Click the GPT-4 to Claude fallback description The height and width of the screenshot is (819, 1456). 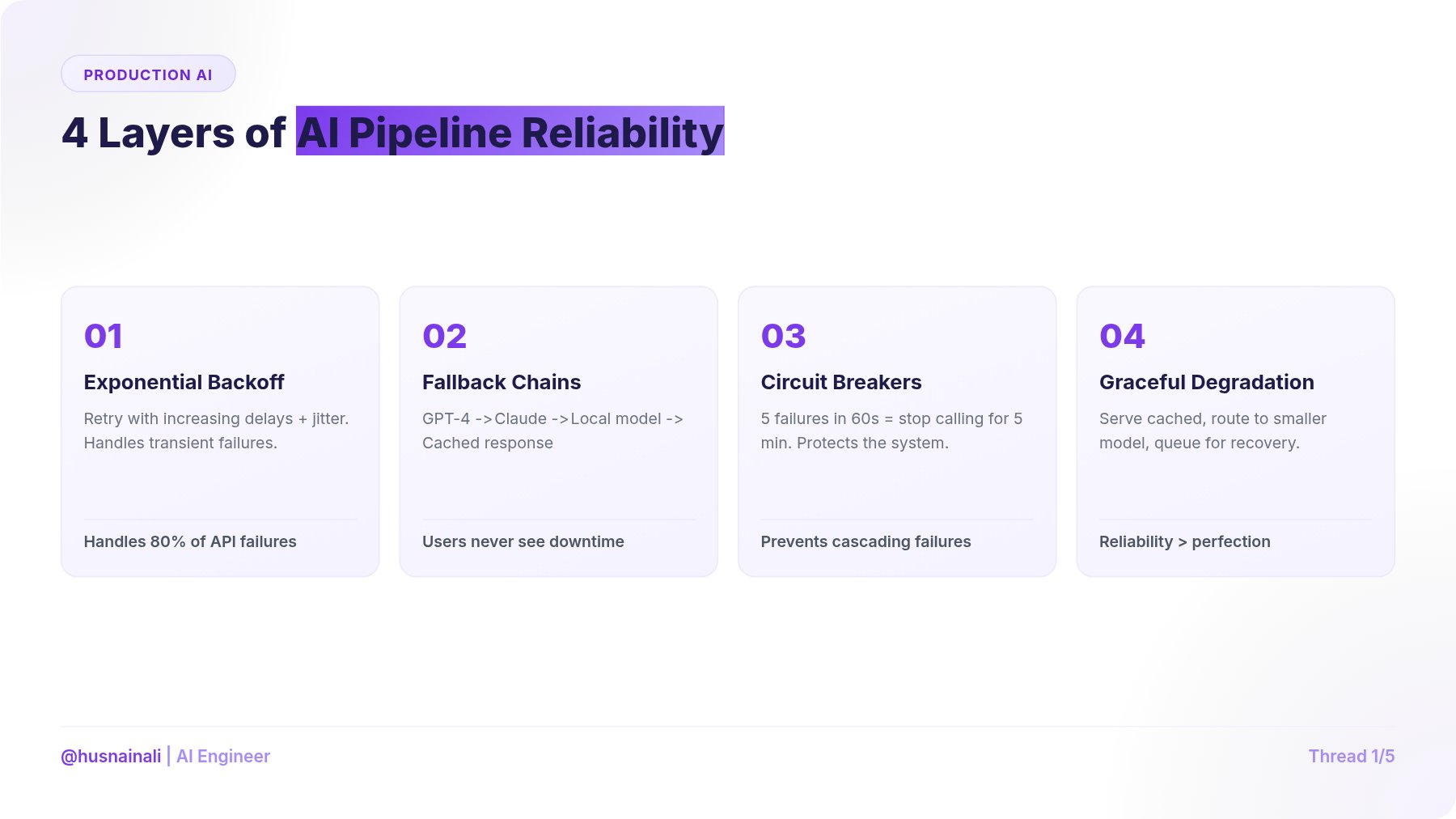pos(552,431)
